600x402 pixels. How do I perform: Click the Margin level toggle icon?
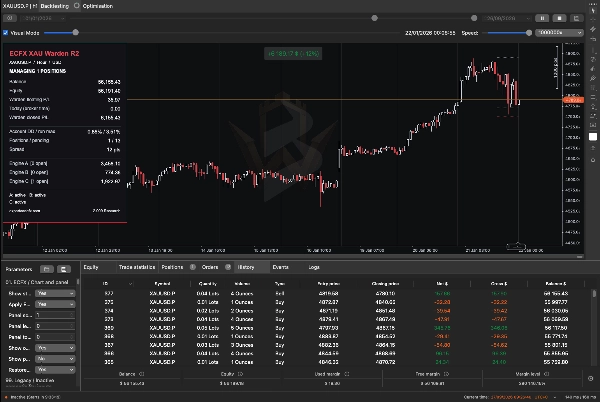pos(546,374)
